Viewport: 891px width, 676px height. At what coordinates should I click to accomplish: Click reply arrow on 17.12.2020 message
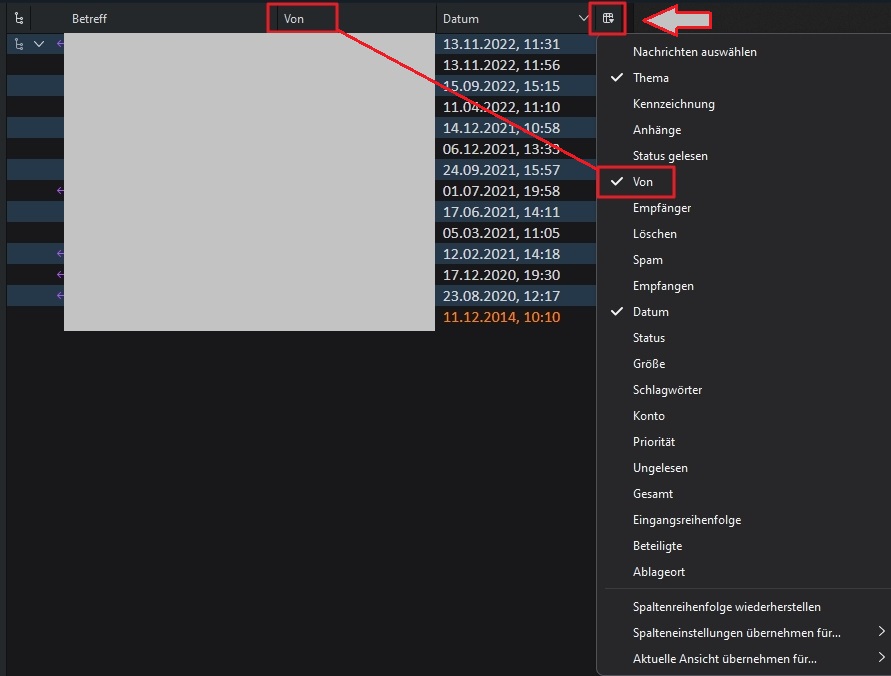pos(60,275)
